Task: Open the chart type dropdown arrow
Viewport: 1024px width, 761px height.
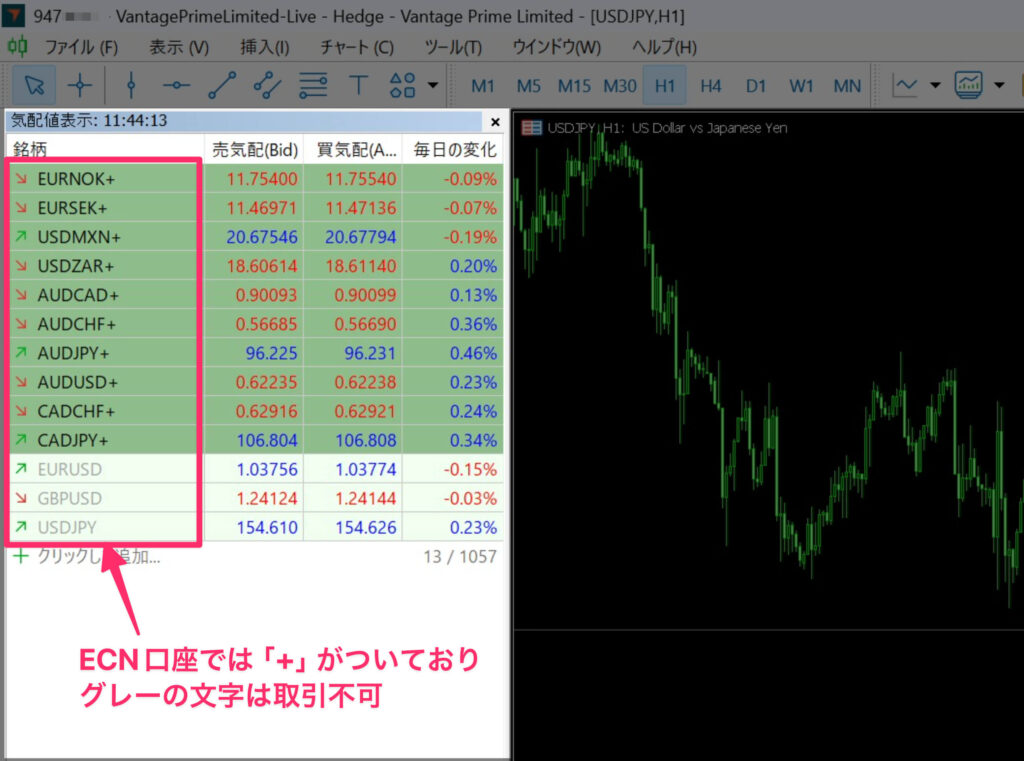Action: pos(935,85)
